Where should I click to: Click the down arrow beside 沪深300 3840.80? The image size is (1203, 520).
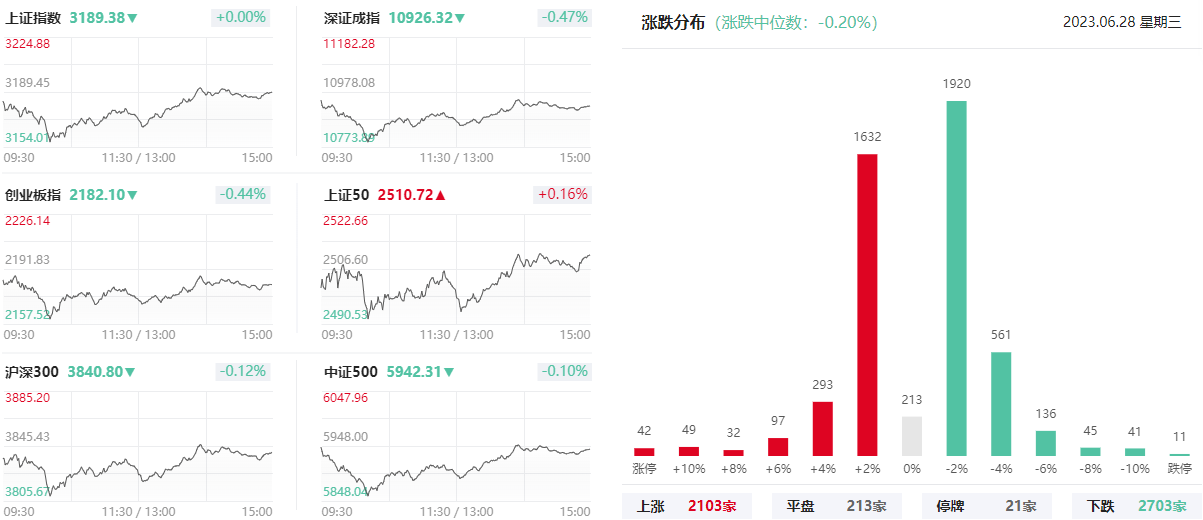click(x=129, y=372)
